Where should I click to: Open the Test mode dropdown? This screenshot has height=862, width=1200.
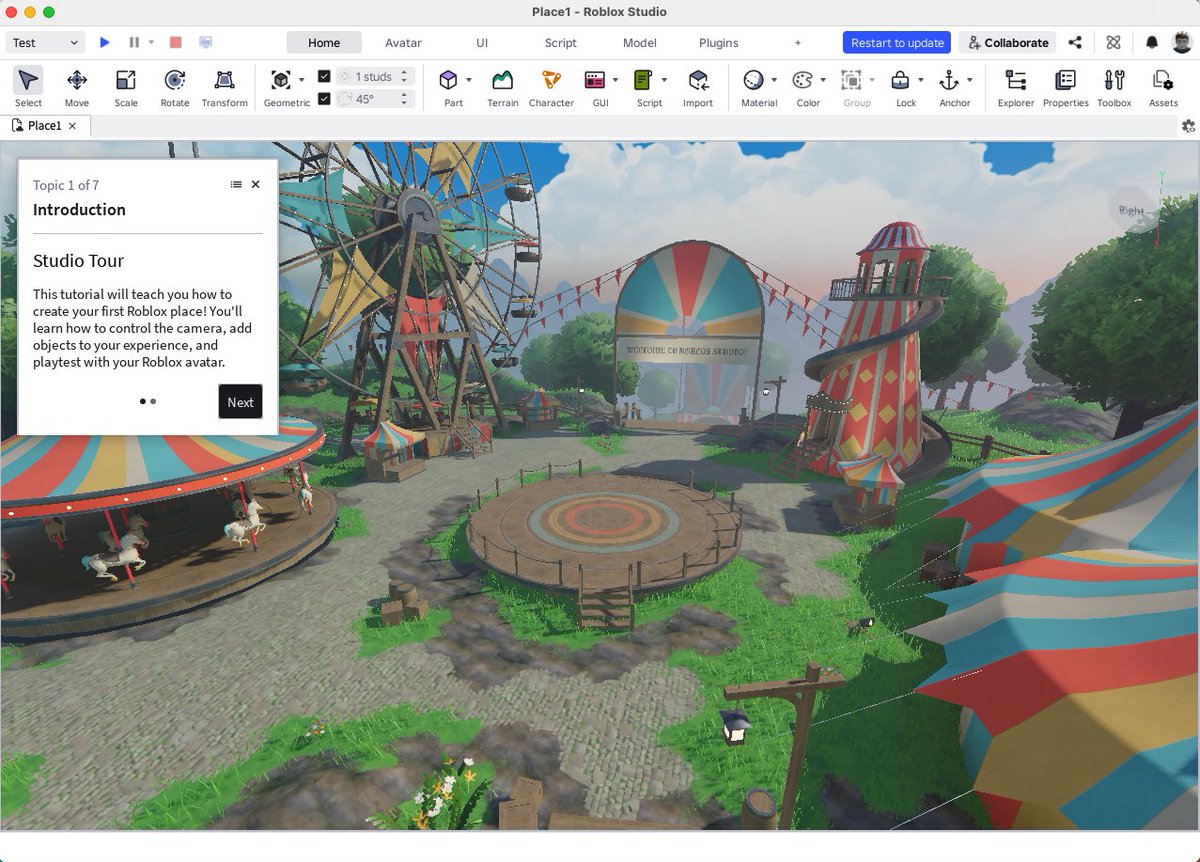tap(46, 43)
